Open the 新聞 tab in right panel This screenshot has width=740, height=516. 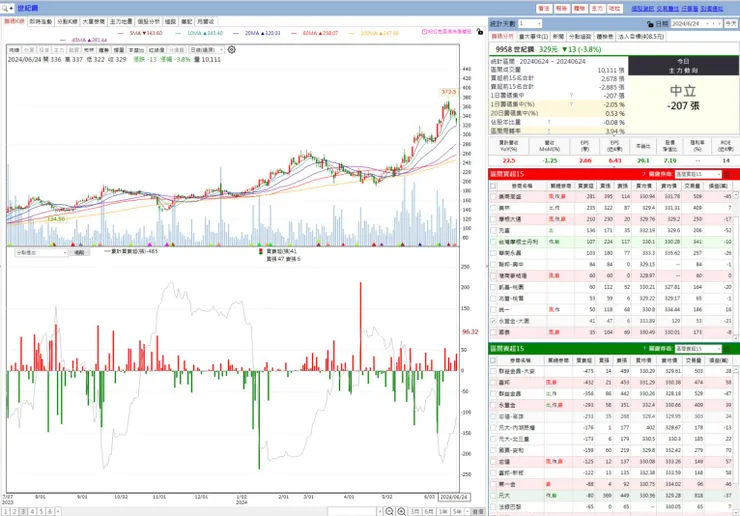(x=558, y=36)
